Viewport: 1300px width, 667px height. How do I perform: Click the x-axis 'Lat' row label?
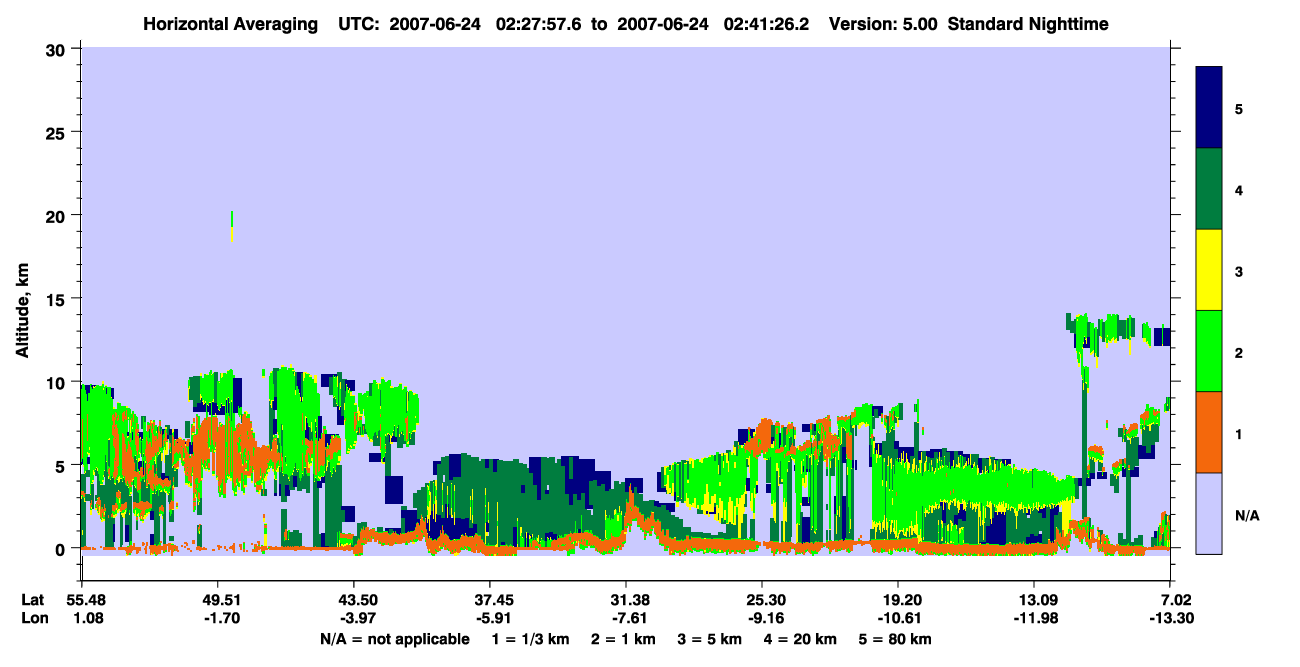coord(33,600)
